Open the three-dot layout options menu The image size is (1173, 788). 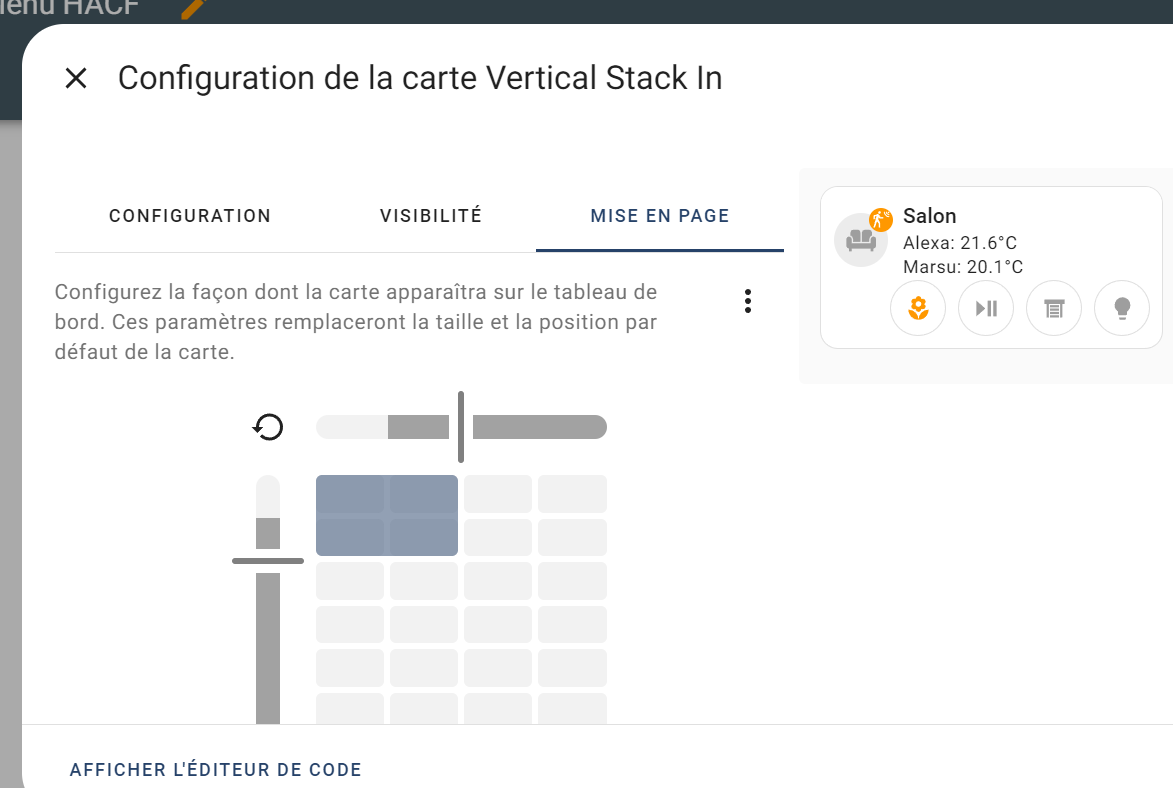coord(747,301)
